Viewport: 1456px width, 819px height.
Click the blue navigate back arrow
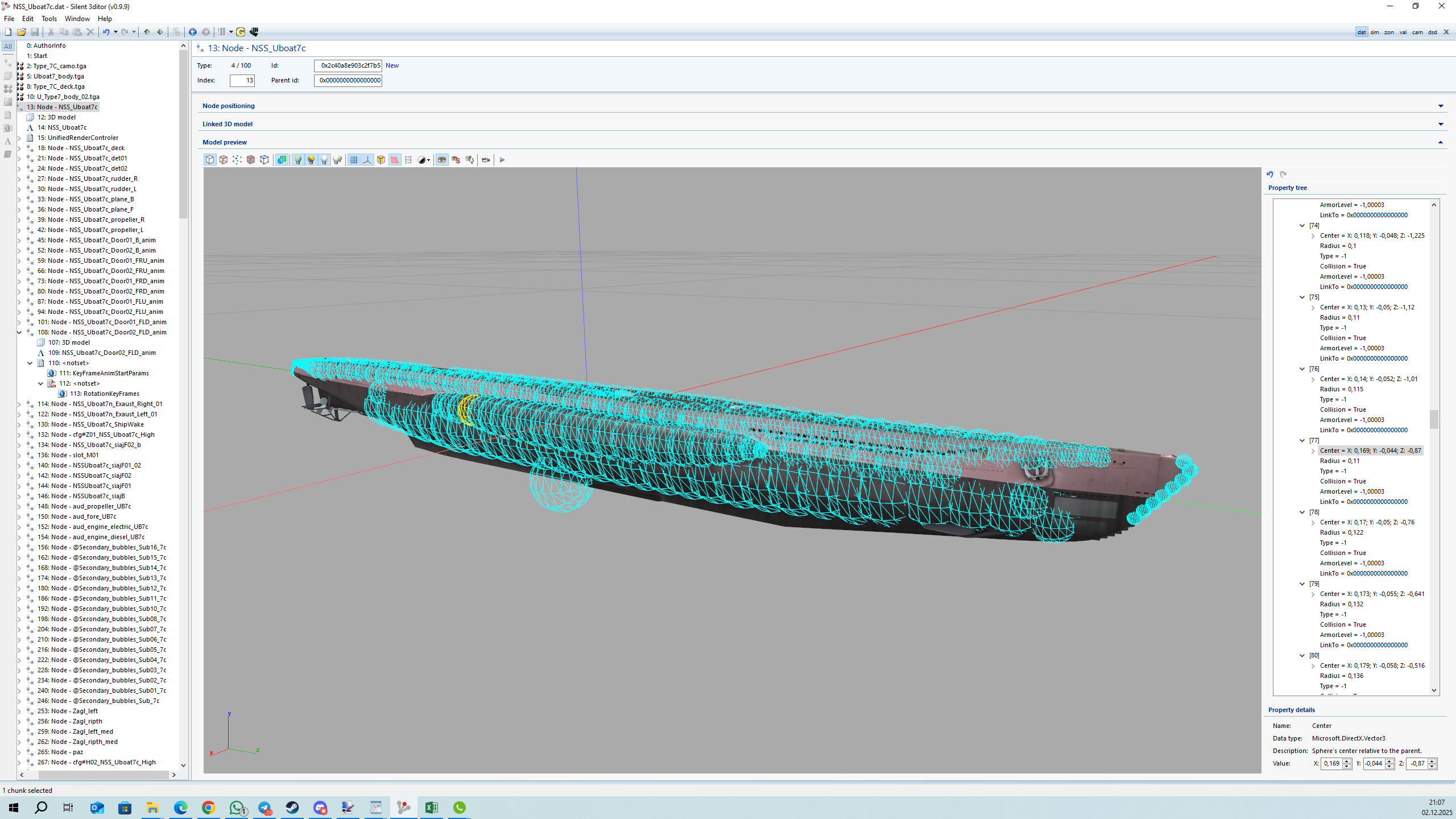coord(193,32)
